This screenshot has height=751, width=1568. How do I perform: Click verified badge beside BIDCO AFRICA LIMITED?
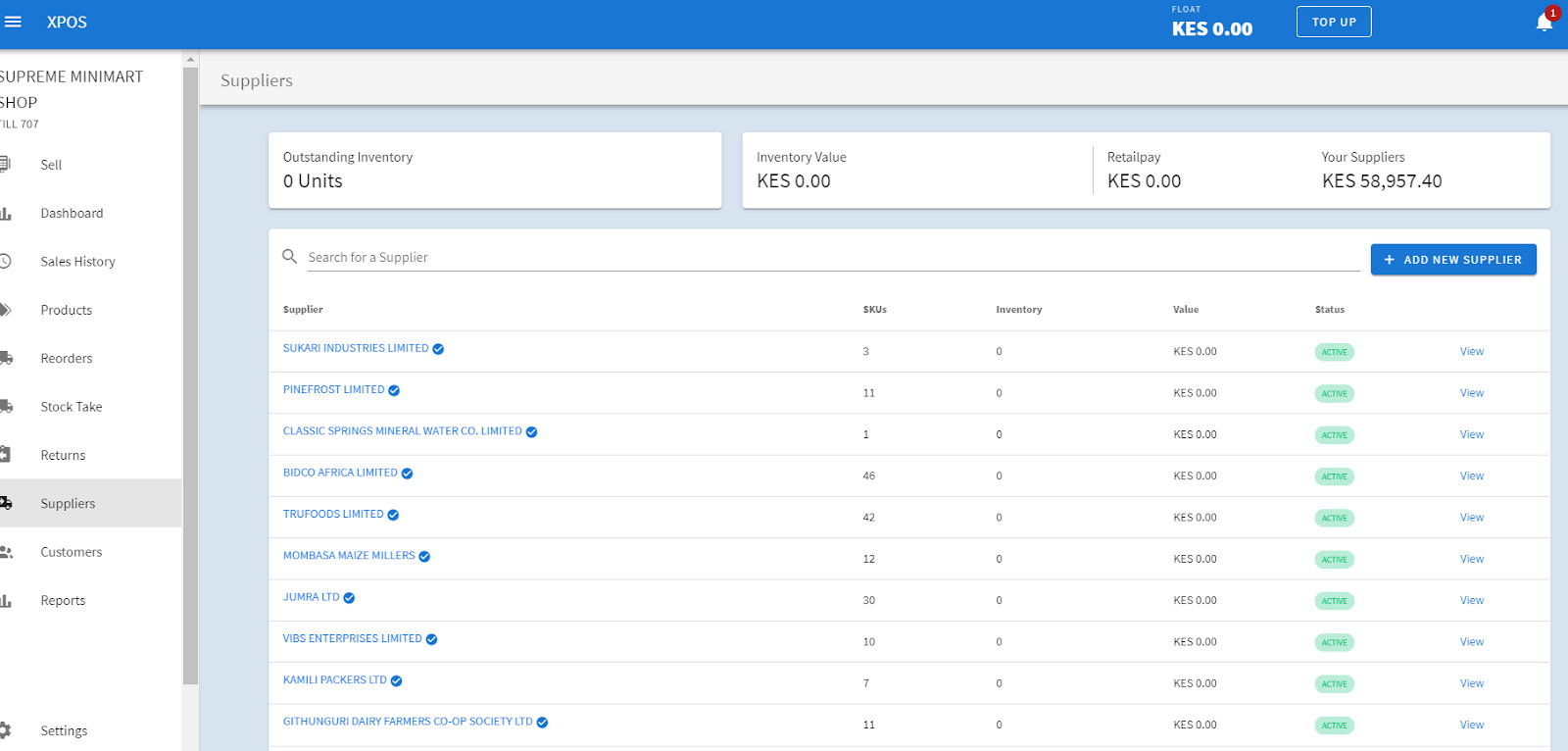(x=407, y=474)
